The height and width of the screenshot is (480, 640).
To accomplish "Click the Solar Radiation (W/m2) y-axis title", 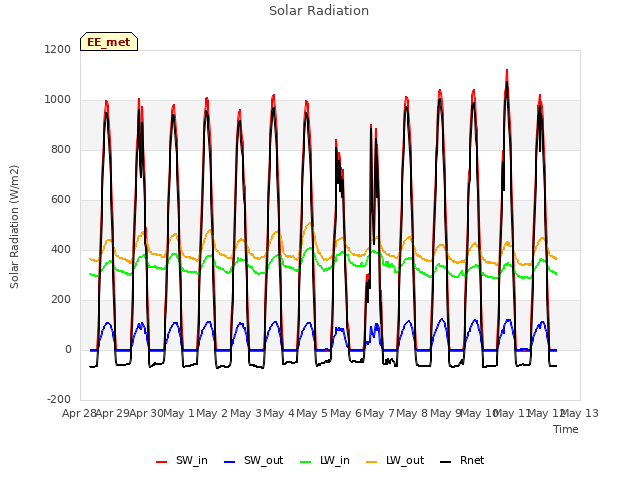I will click(x=14, y=227).
